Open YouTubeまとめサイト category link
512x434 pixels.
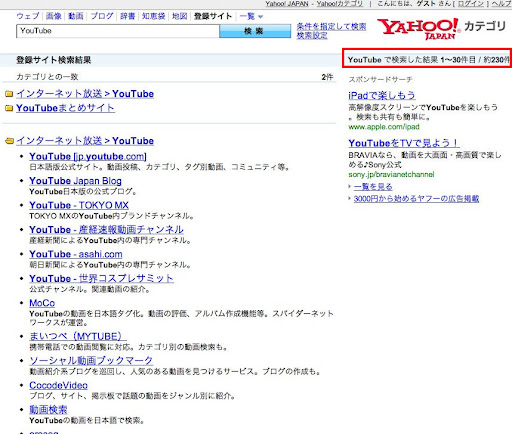click(x=65, y=108)
